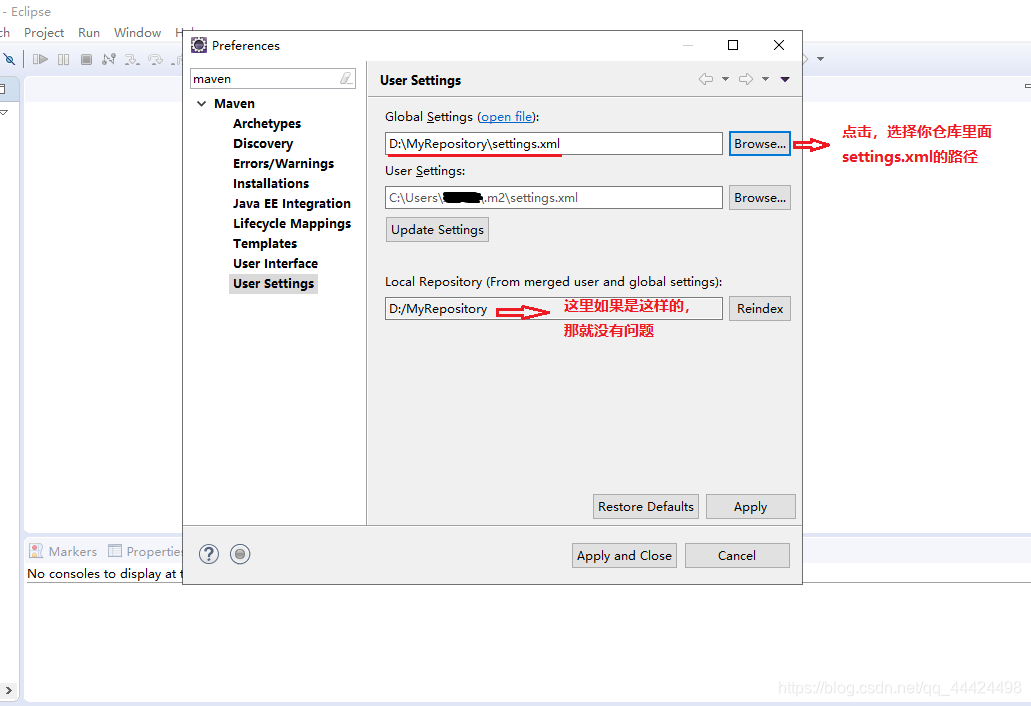Click Restore Defaults button

coord(646,507)
